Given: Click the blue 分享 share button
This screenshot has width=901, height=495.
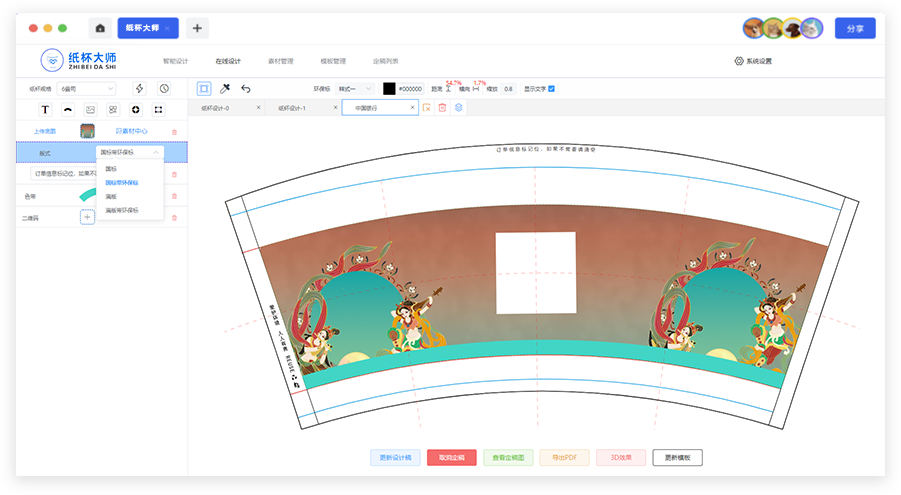Looking at the screenshot, I should 855,28.
